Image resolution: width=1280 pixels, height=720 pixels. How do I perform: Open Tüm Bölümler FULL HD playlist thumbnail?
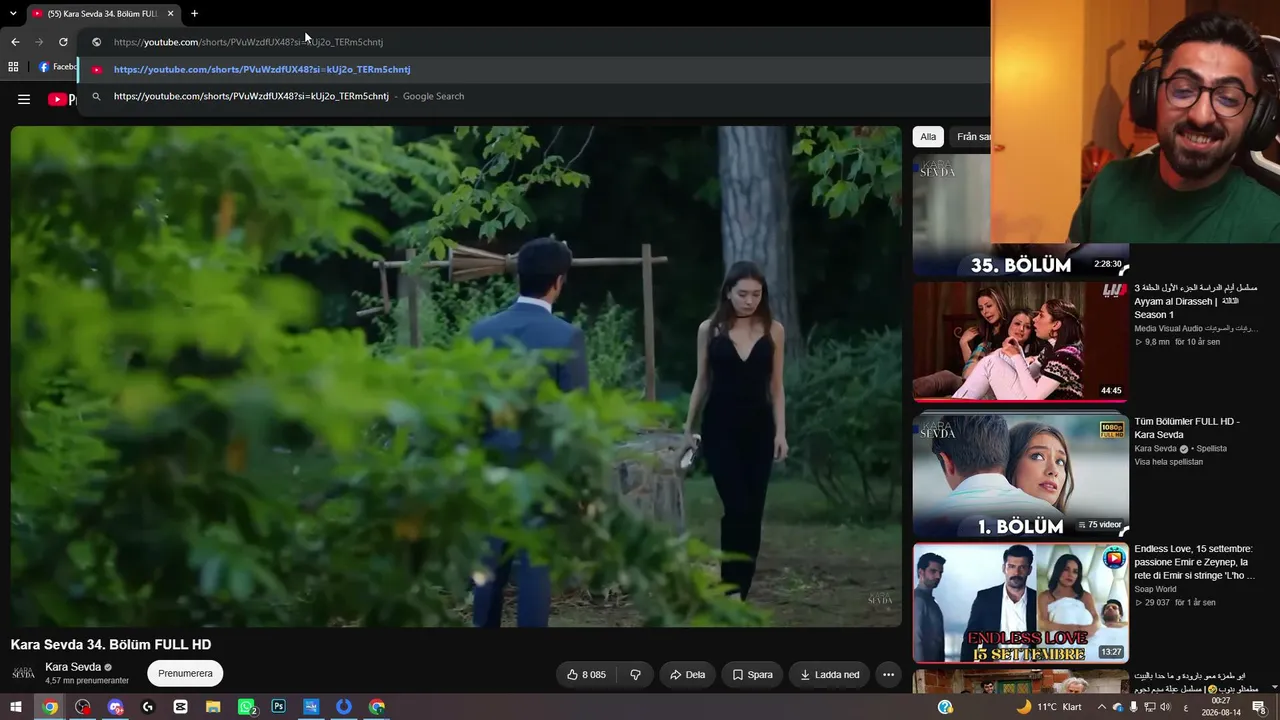coord(1020,476)
